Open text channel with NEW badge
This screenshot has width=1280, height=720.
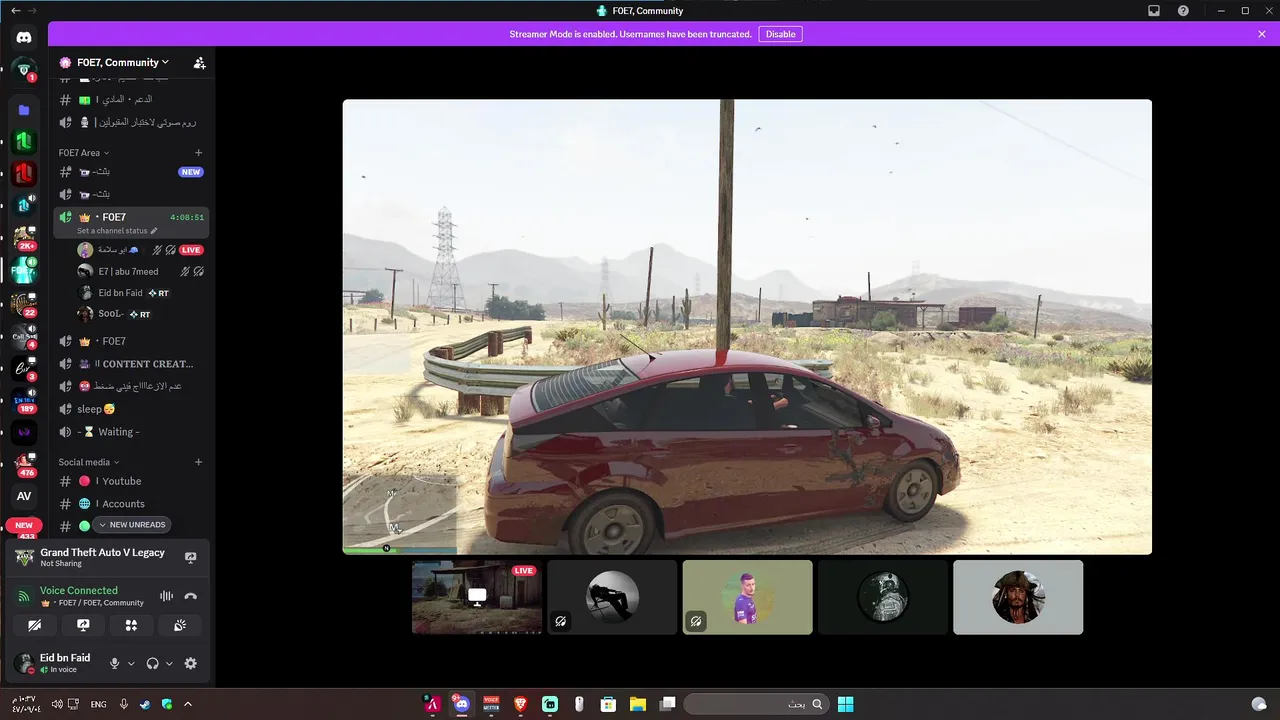click(132, 172)
